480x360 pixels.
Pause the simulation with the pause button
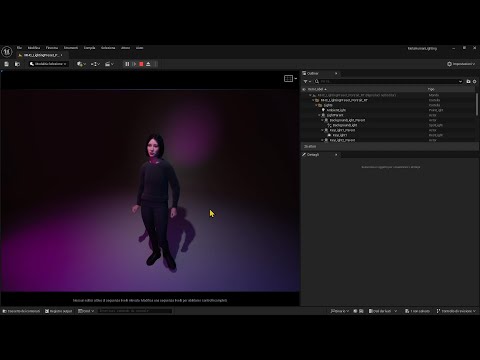click(x=127, y=64)
